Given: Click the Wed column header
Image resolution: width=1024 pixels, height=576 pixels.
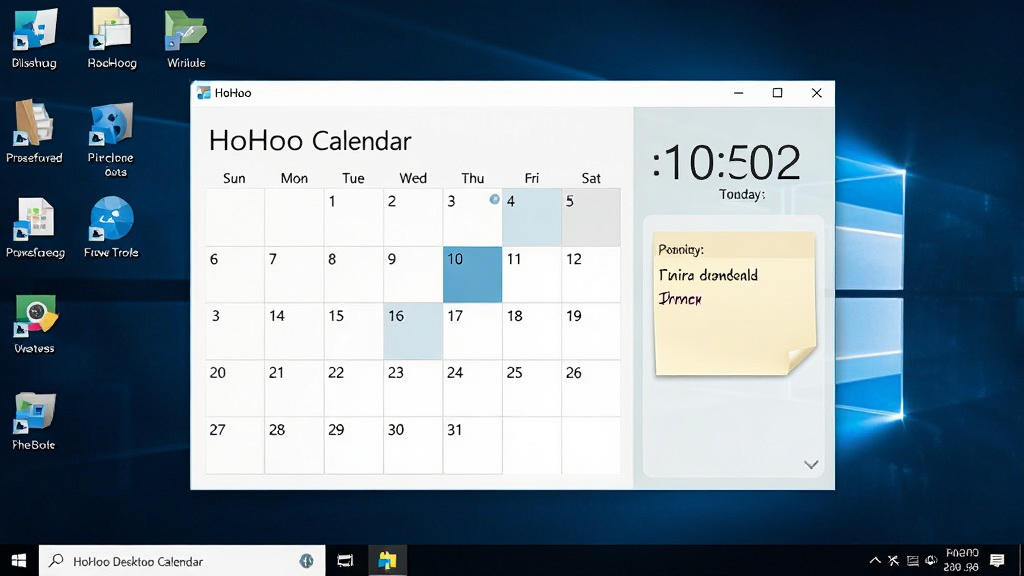Looking at the screenshot, I should [413, 178].
